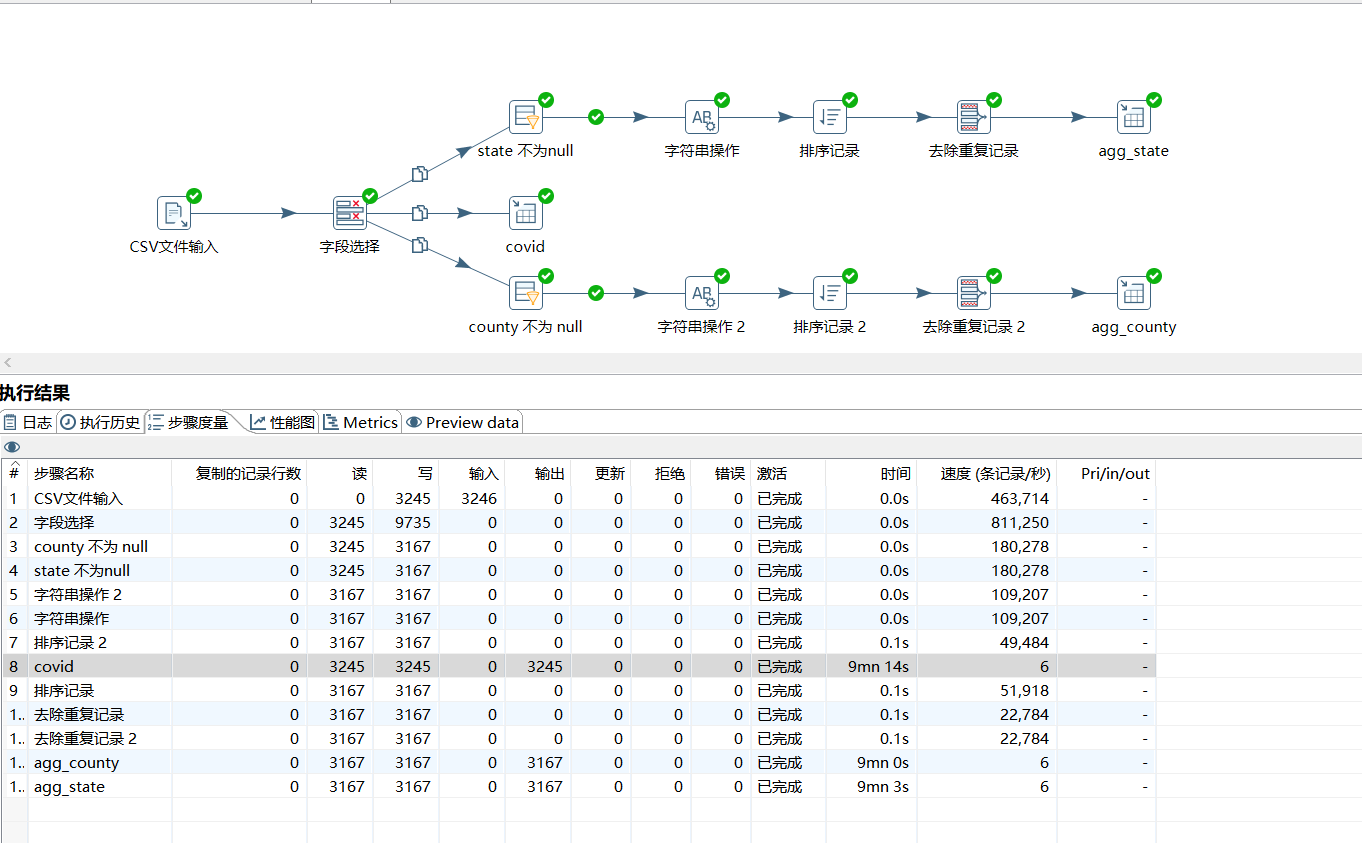Switch to the 步骤度量 tab
The width and height of the screenshot is (1362, 843).
[189, 422]
